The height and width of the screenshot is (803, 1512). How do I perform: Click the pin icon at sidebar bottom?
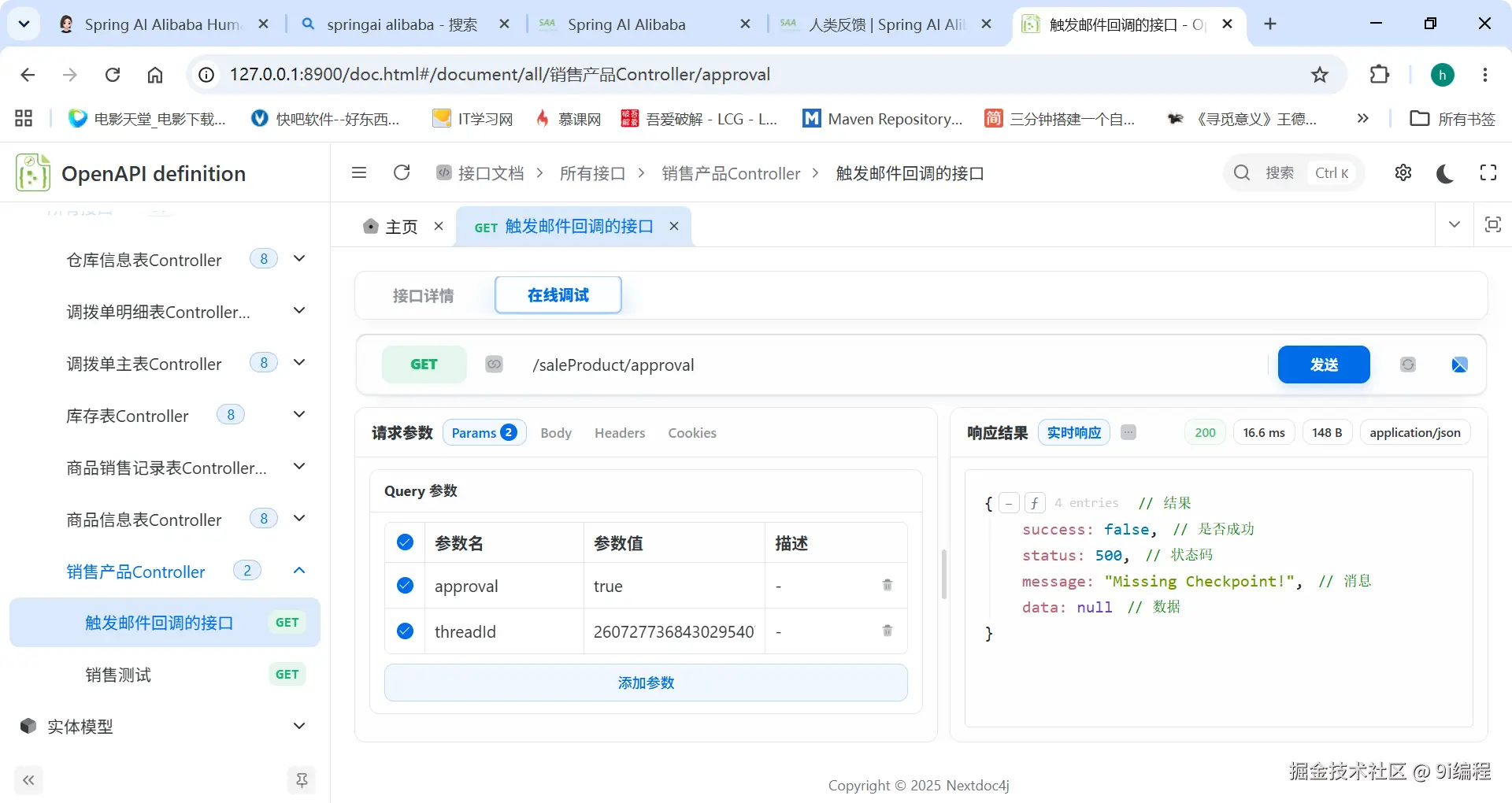302,780
